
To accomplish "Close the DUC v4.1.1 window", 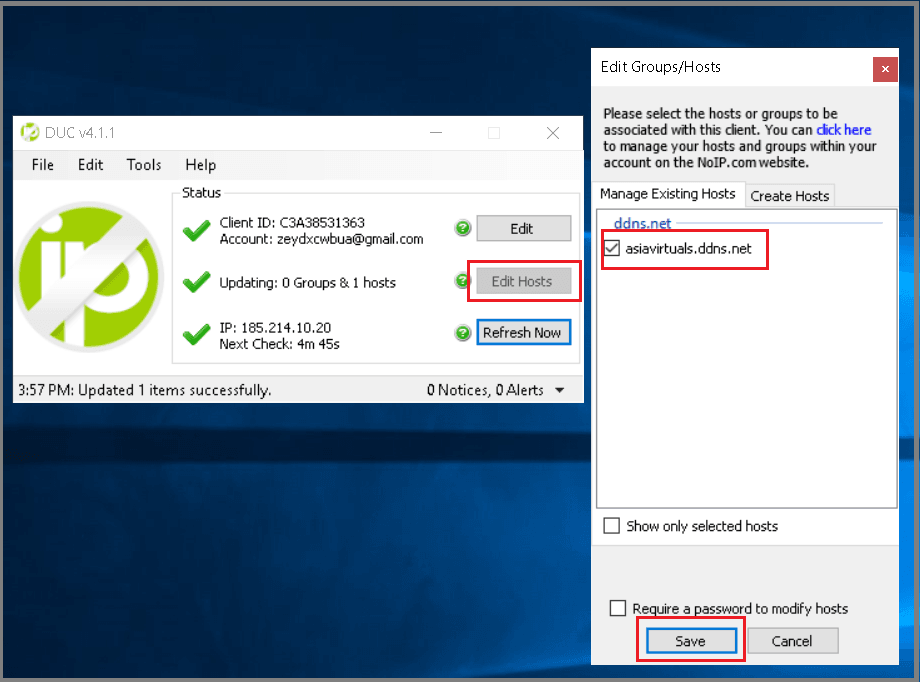I will pyautogui.click(x=553, y=133).
